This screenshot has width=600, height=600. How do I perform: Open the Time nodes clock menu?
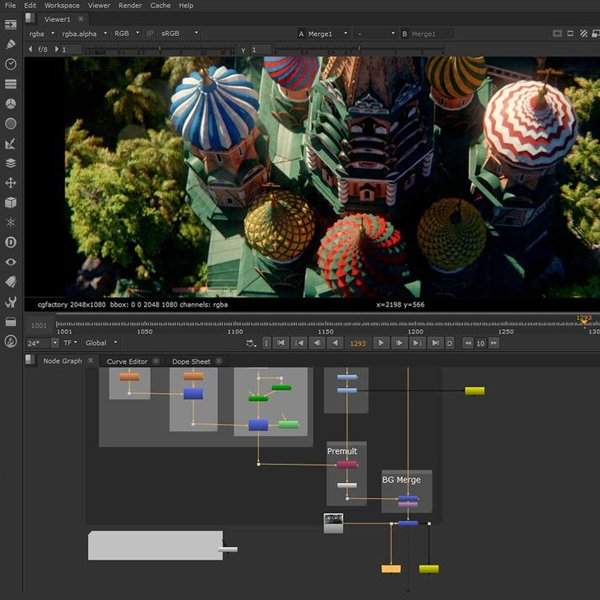(x=11, y=64)
